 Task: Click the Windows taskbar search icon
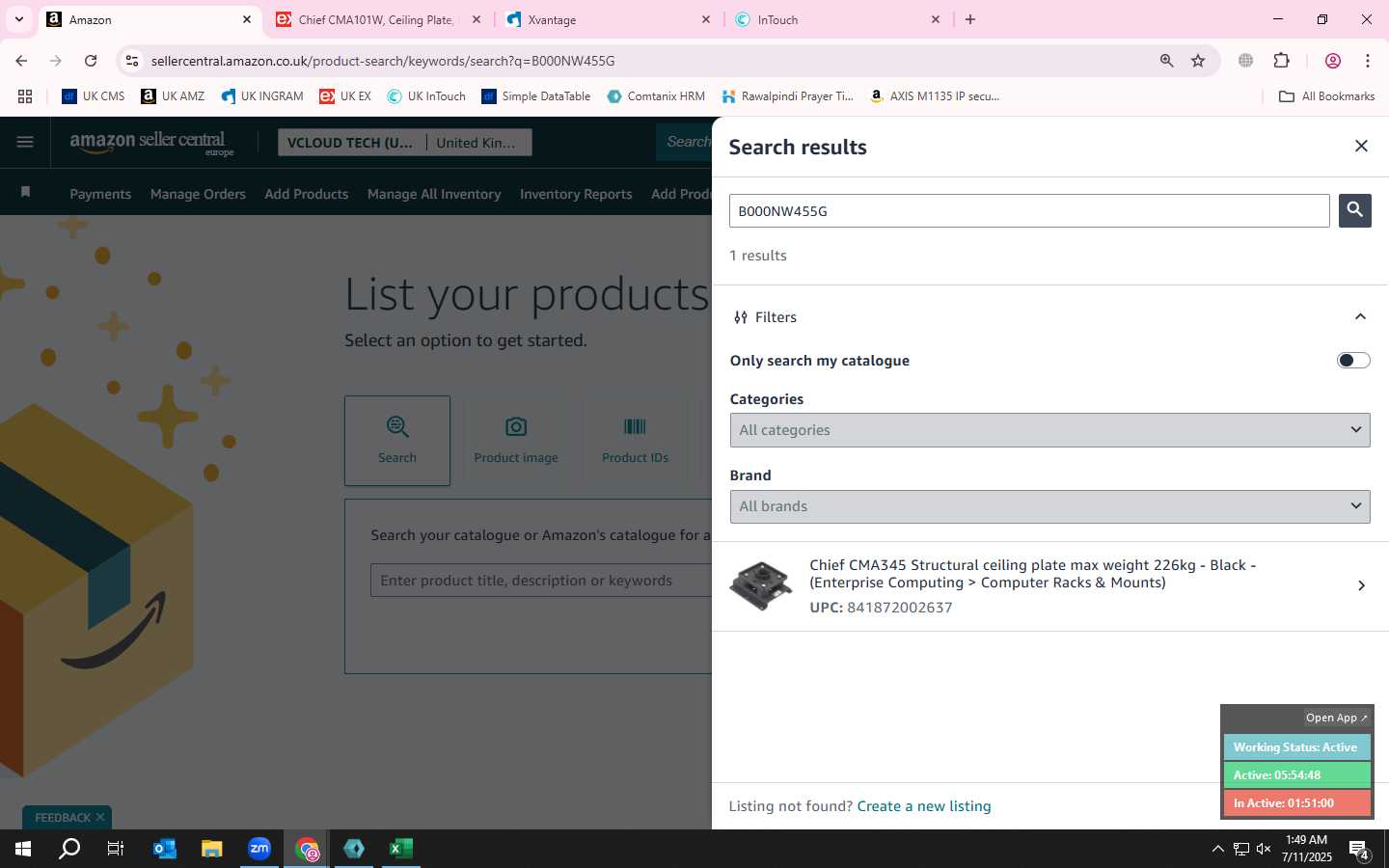click(69, 849)
